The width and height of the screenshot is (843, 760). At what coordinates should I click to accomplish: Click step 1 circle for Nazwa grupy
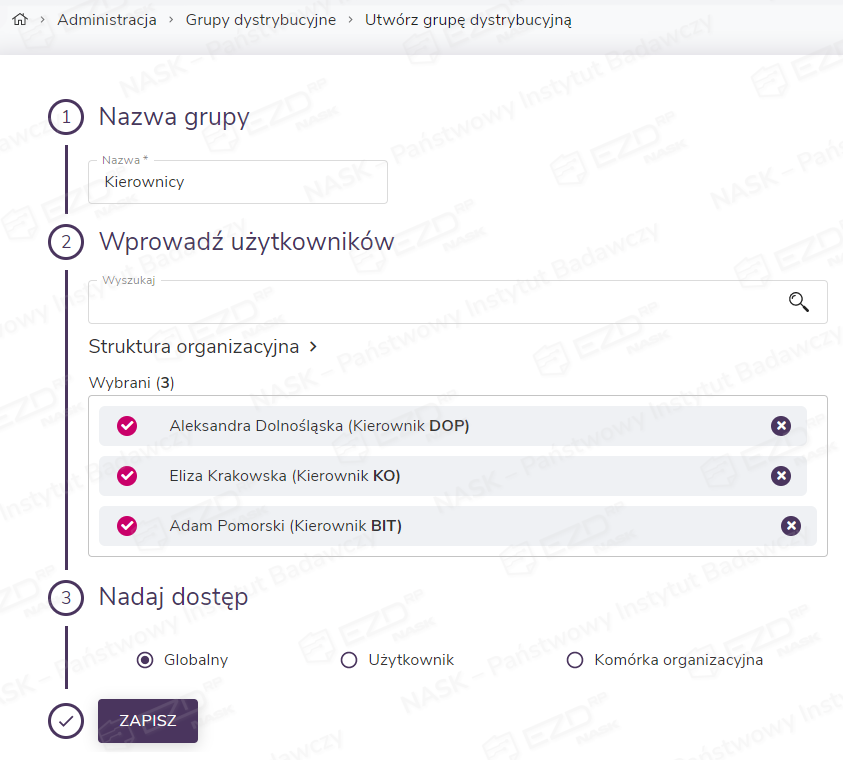[66, 118]
